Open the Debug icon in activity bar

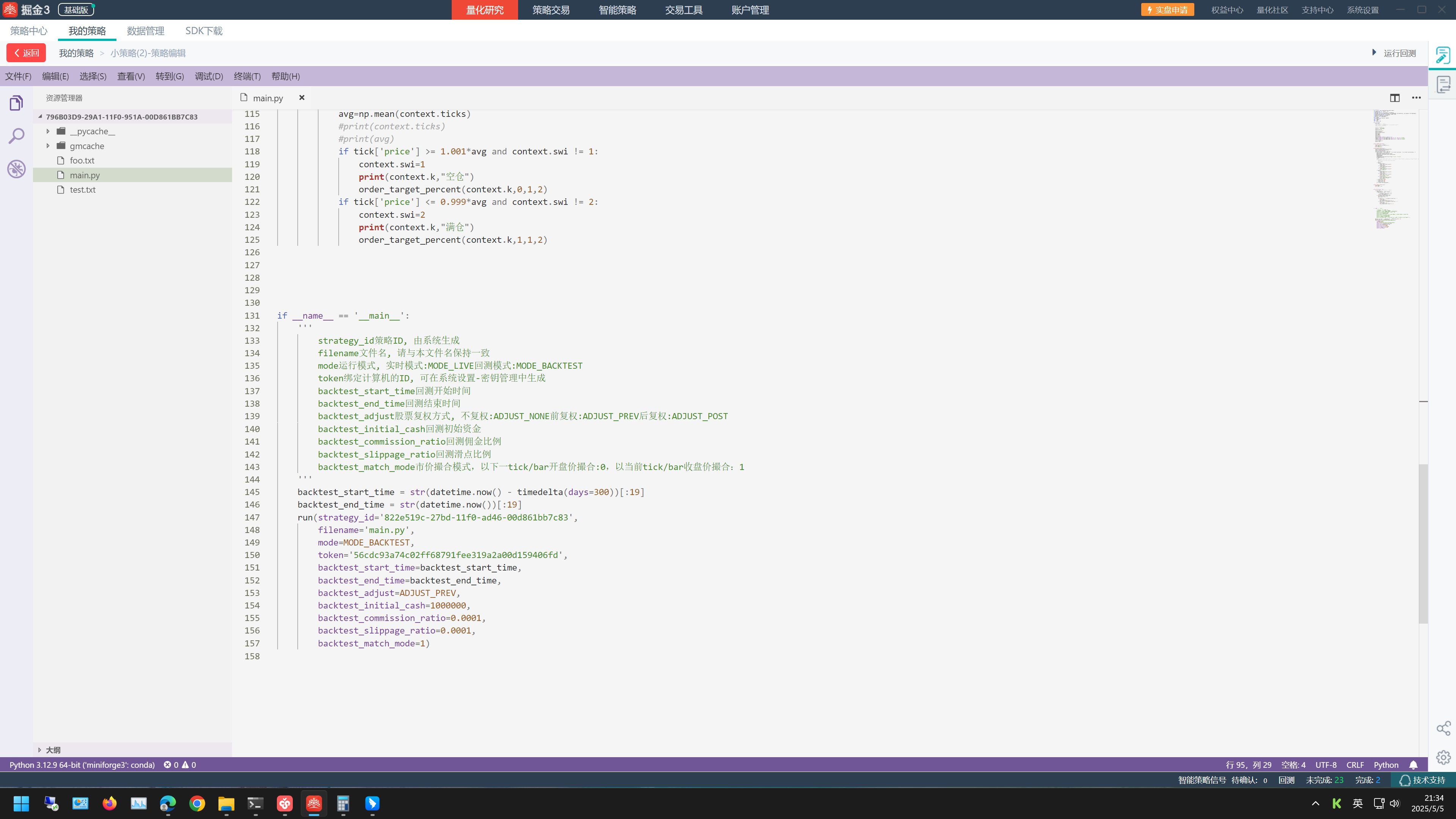[16, 168]
